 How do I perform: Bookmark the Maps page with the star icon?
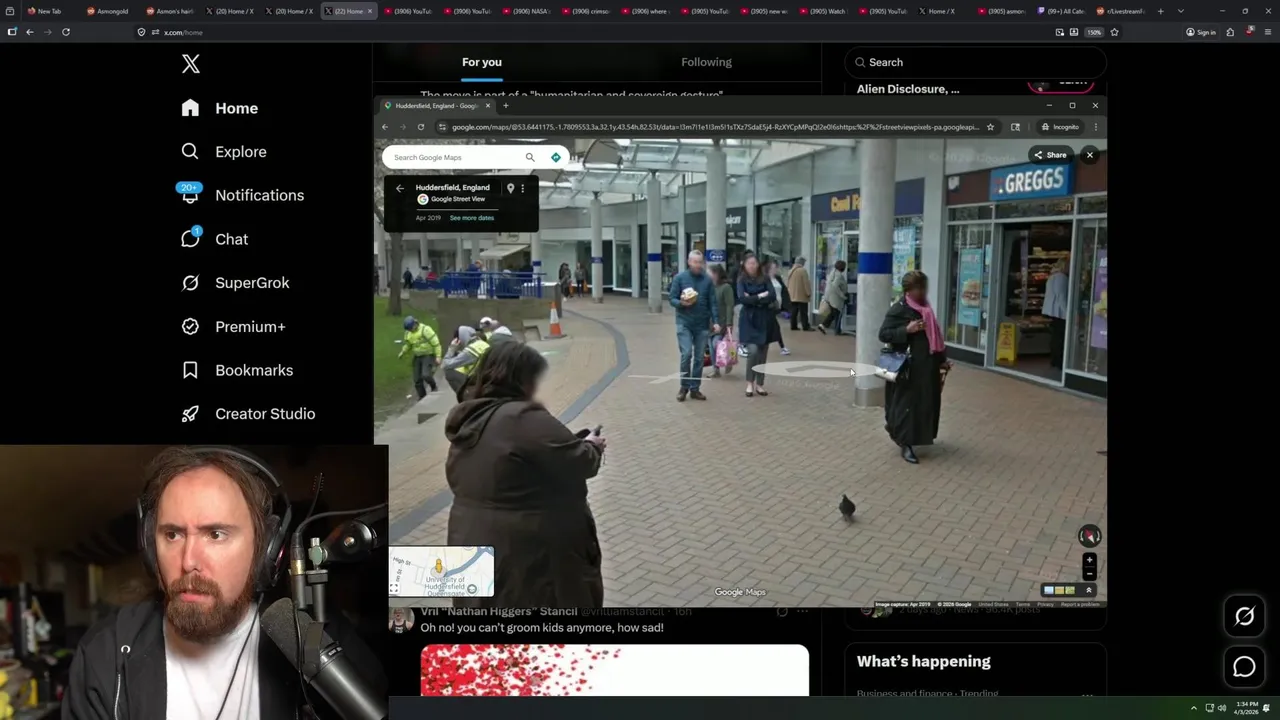click(990, 127)
